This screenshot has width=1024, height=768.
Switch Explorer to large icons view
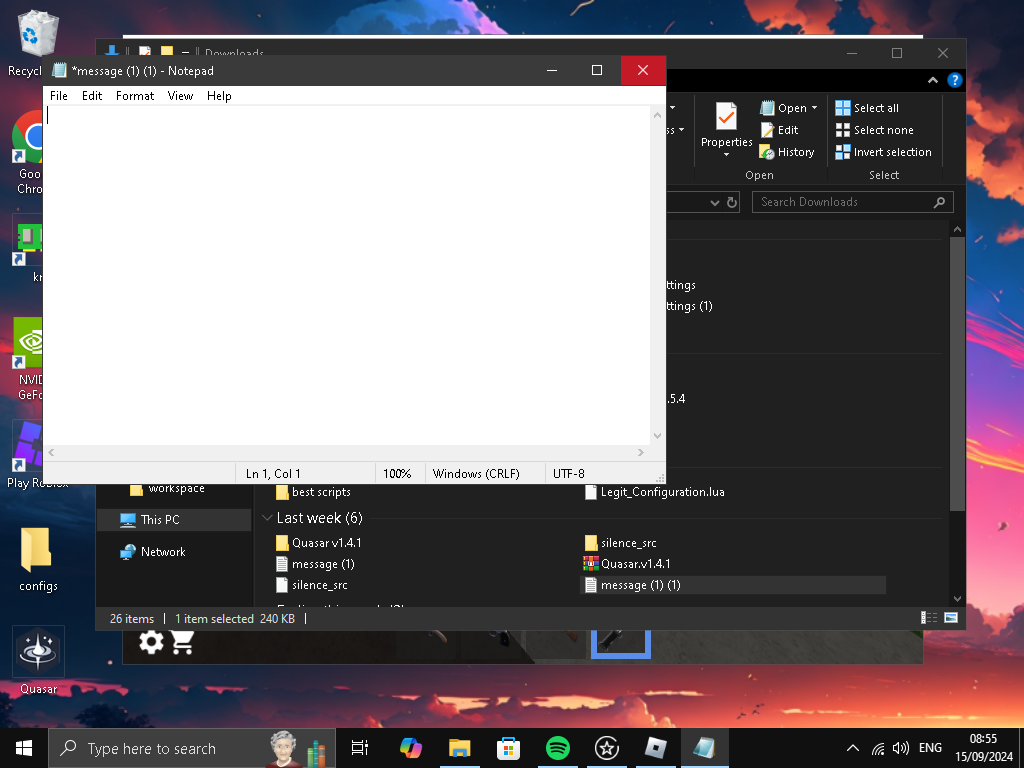click(951, 617)
